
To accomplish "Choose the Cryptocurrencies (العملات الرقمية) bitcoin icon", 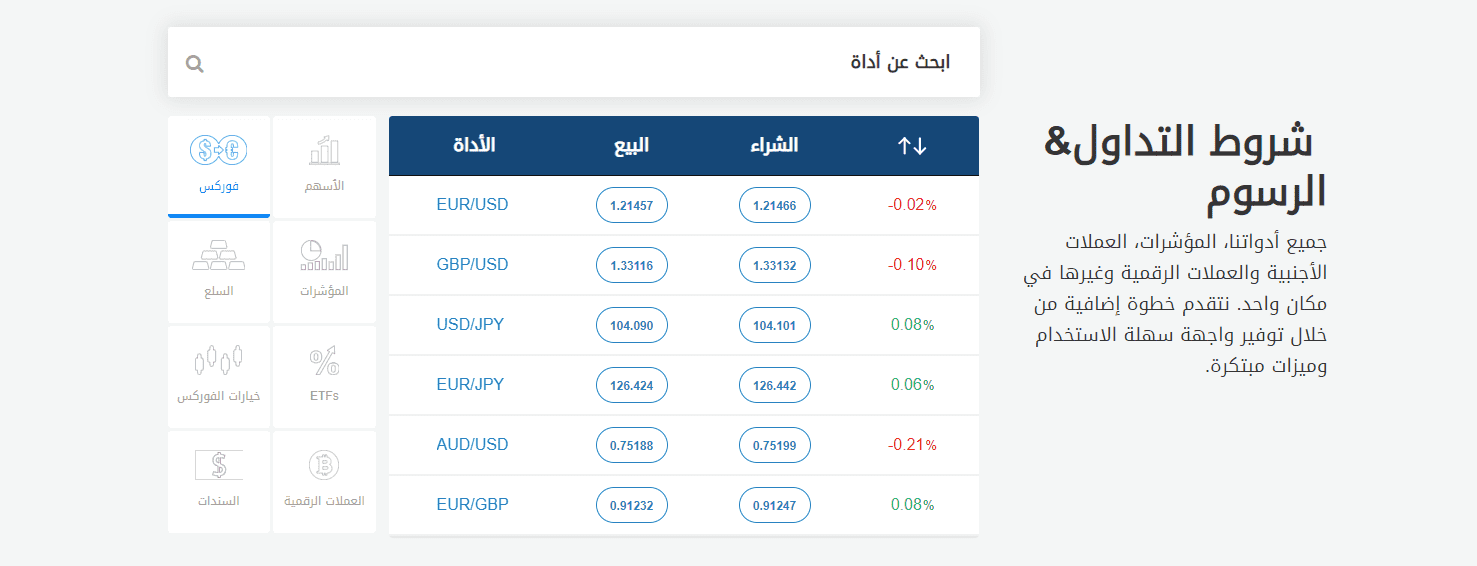I will click(324, 465).
